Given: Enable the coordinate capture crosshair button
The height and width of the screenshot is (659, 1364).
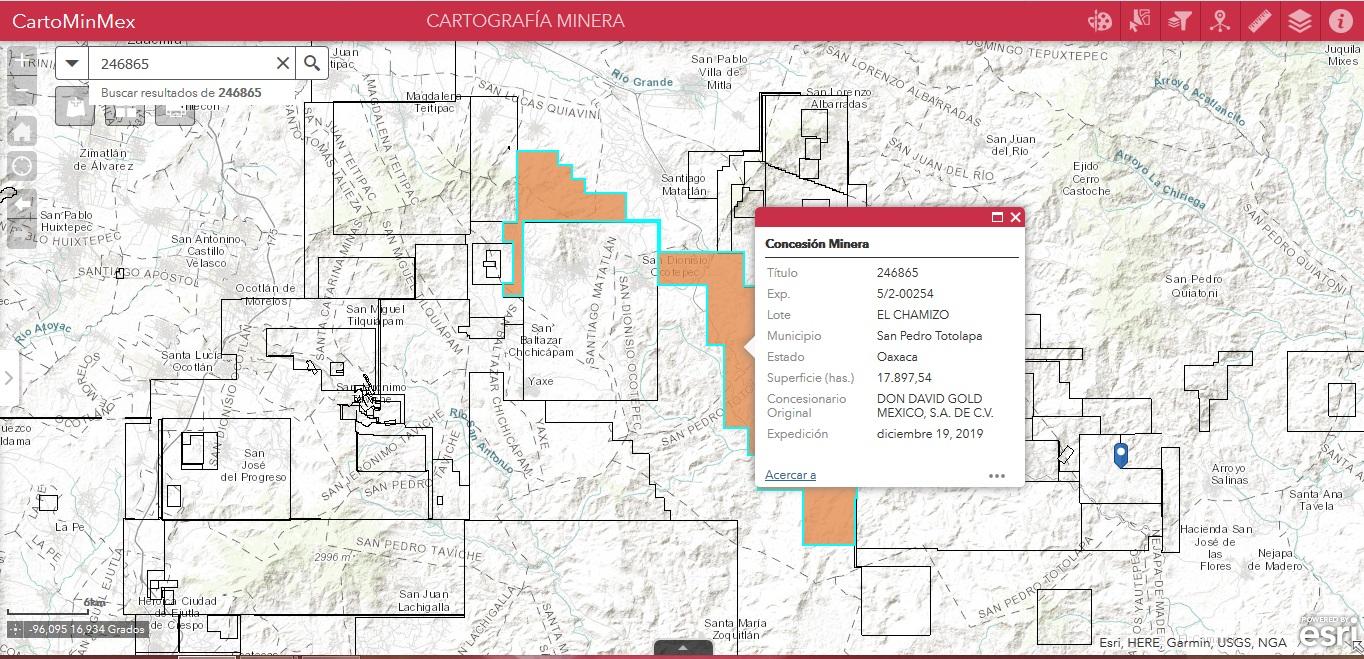Looking at the screenshot, I should tap(15, 629).
